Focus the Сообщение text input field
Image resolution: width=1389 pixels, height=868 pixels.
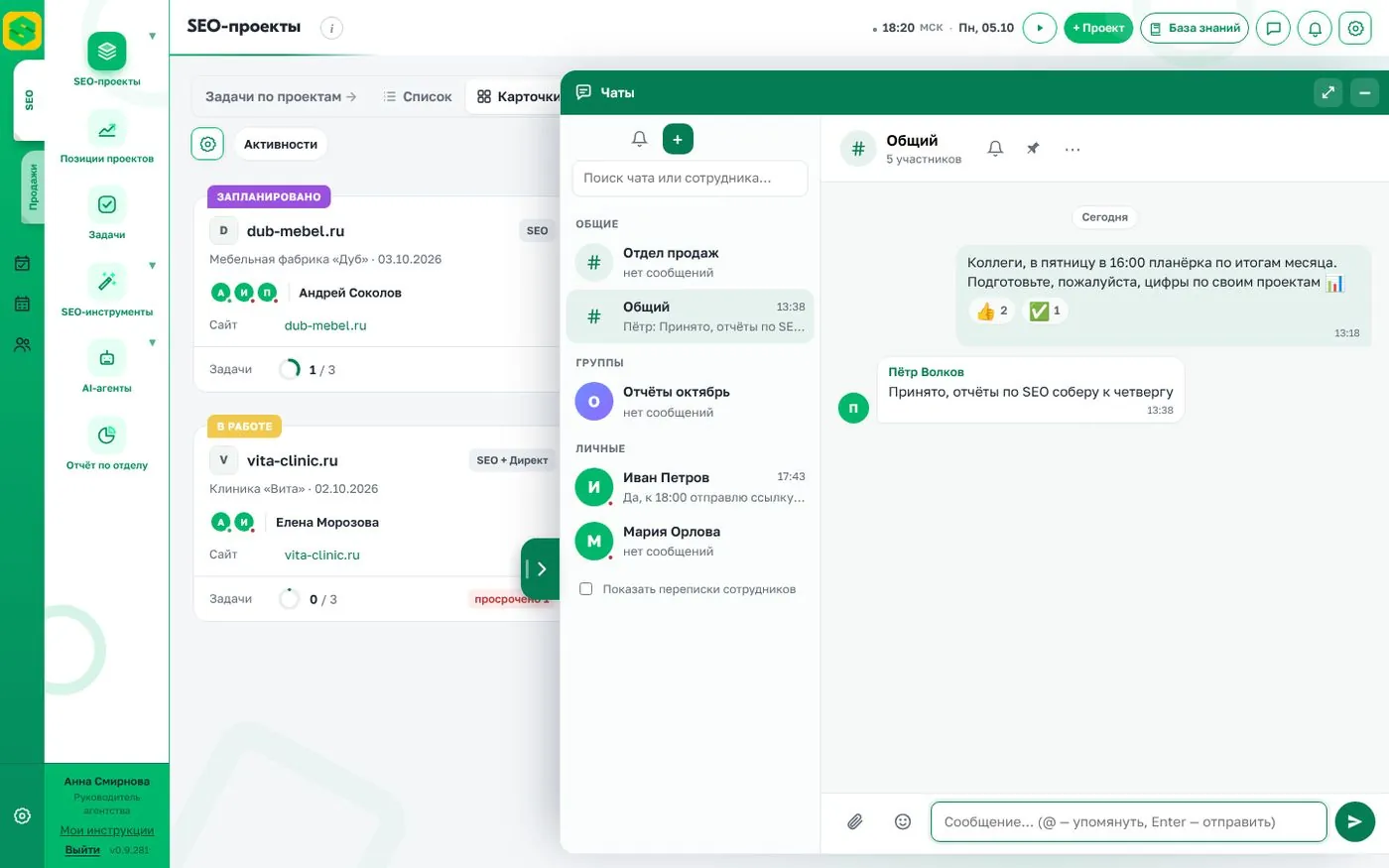1128,821
